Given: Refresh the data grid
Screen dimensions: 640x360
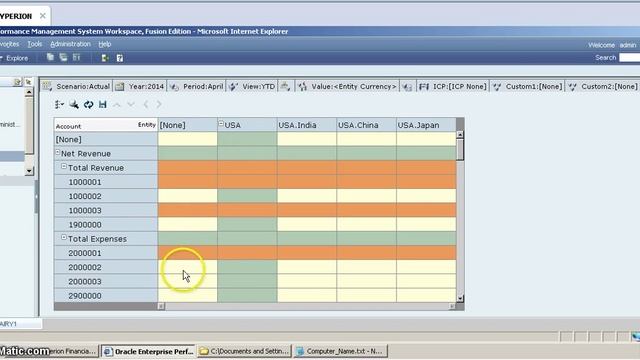Looking at the screenshot, I should (88, 104).
